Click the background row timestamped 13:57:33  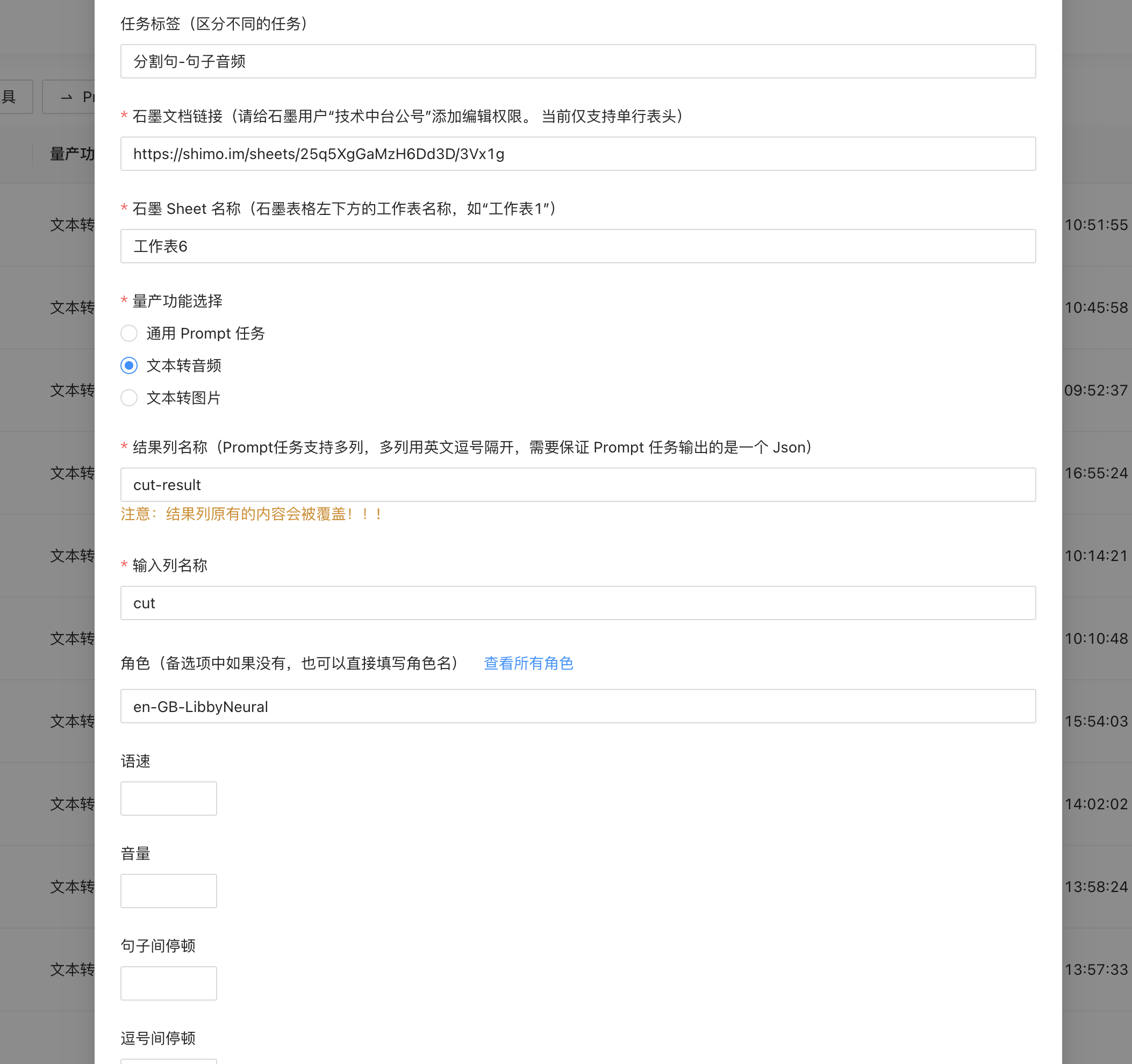(1095, 970)
